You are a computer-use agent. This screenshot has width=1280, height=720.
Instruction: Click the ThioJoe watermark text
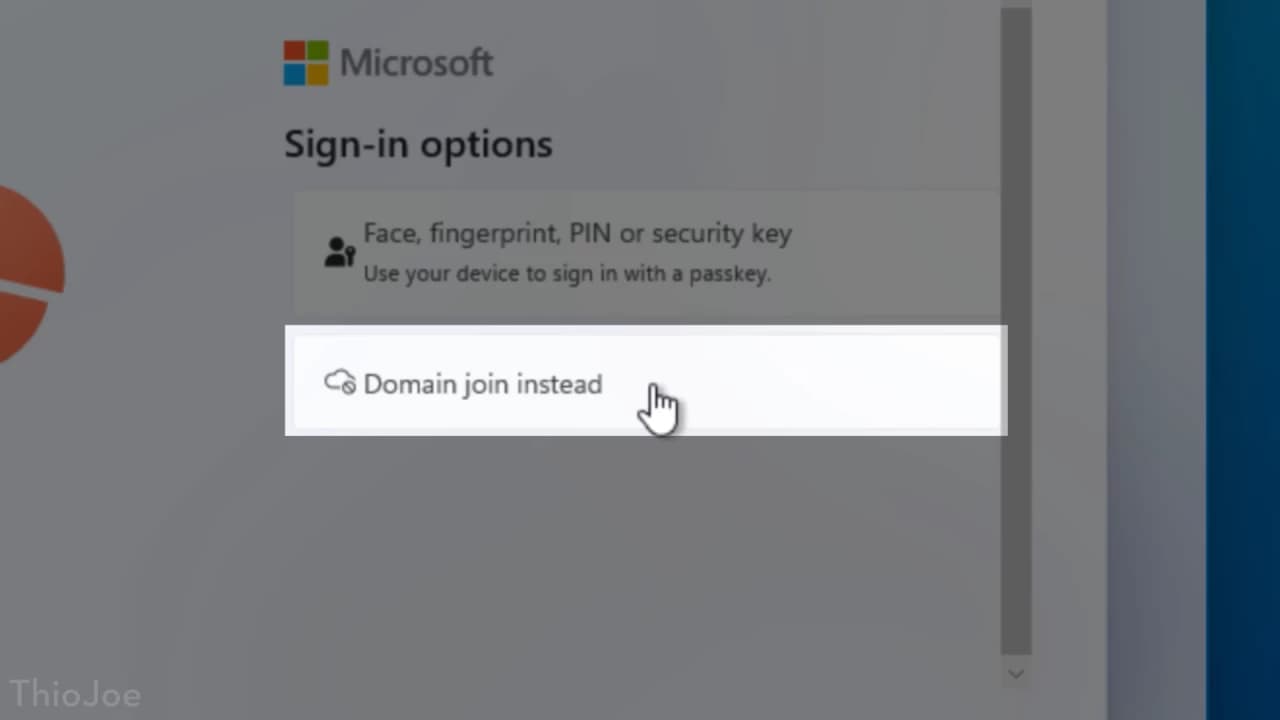tap(75, 694)
